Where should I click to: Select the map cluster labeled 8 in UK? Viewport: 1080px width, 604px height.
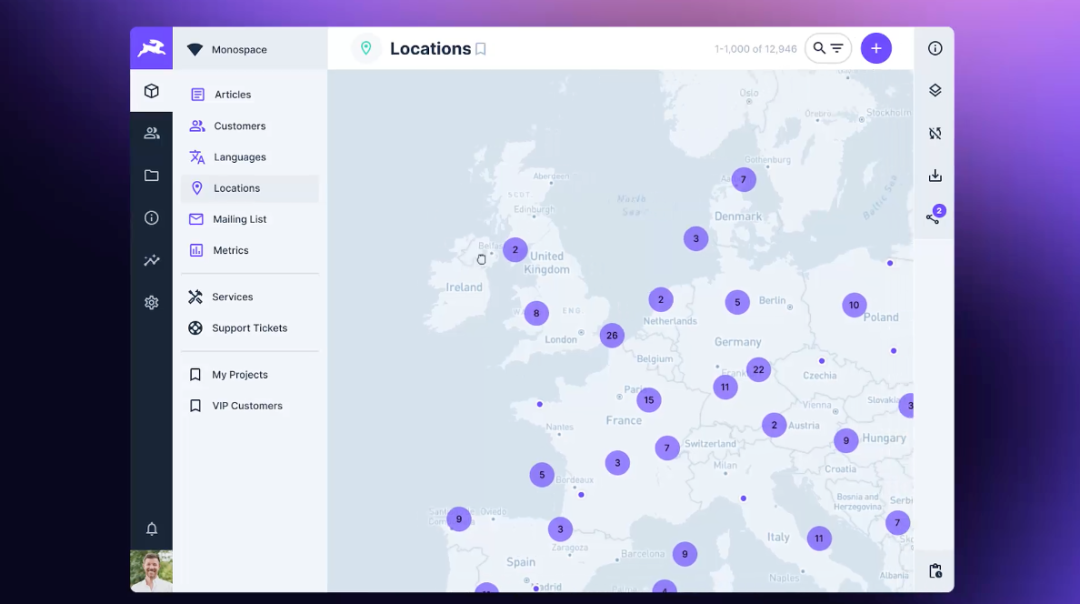tap(537, 313)
